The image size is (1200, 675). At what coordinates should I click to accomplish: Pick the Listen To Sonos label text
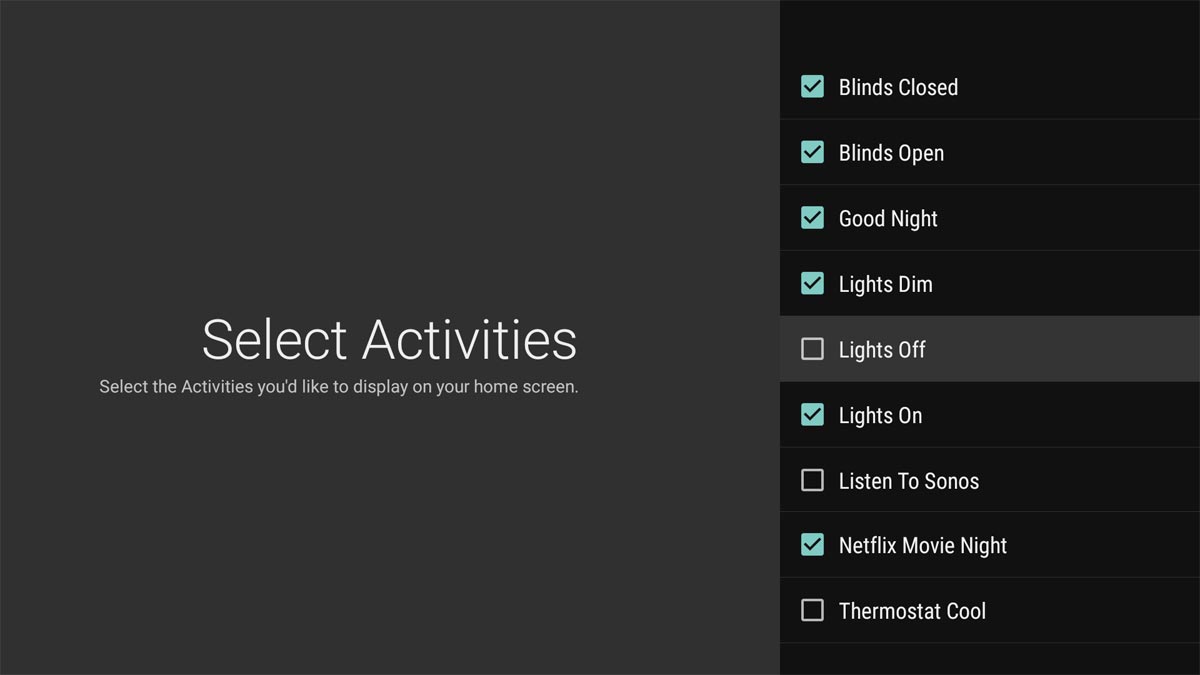pos(909,481)
